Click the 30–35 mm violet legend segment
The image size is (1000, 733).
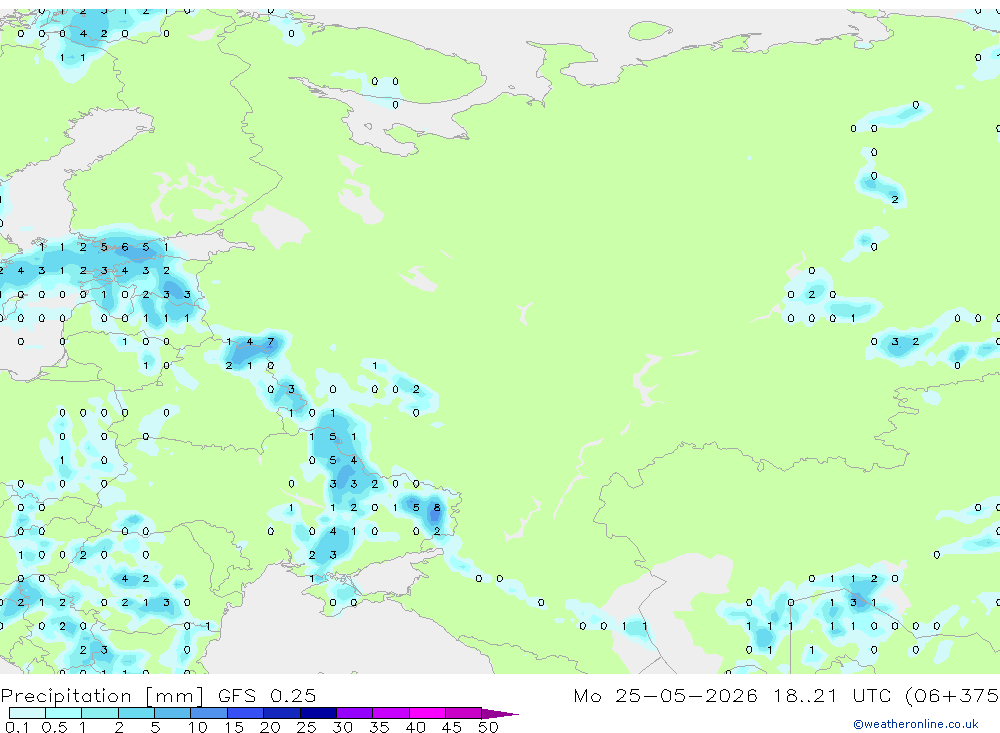coord(355,713)
